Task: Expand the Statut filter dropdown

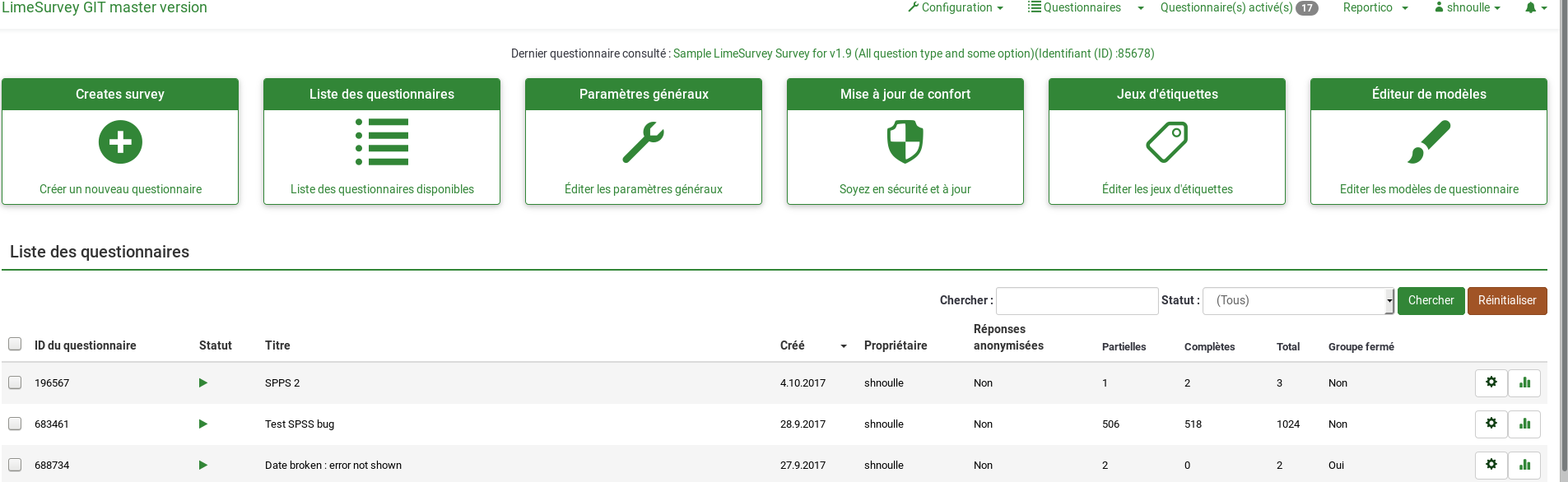Action: (1298, 301)
